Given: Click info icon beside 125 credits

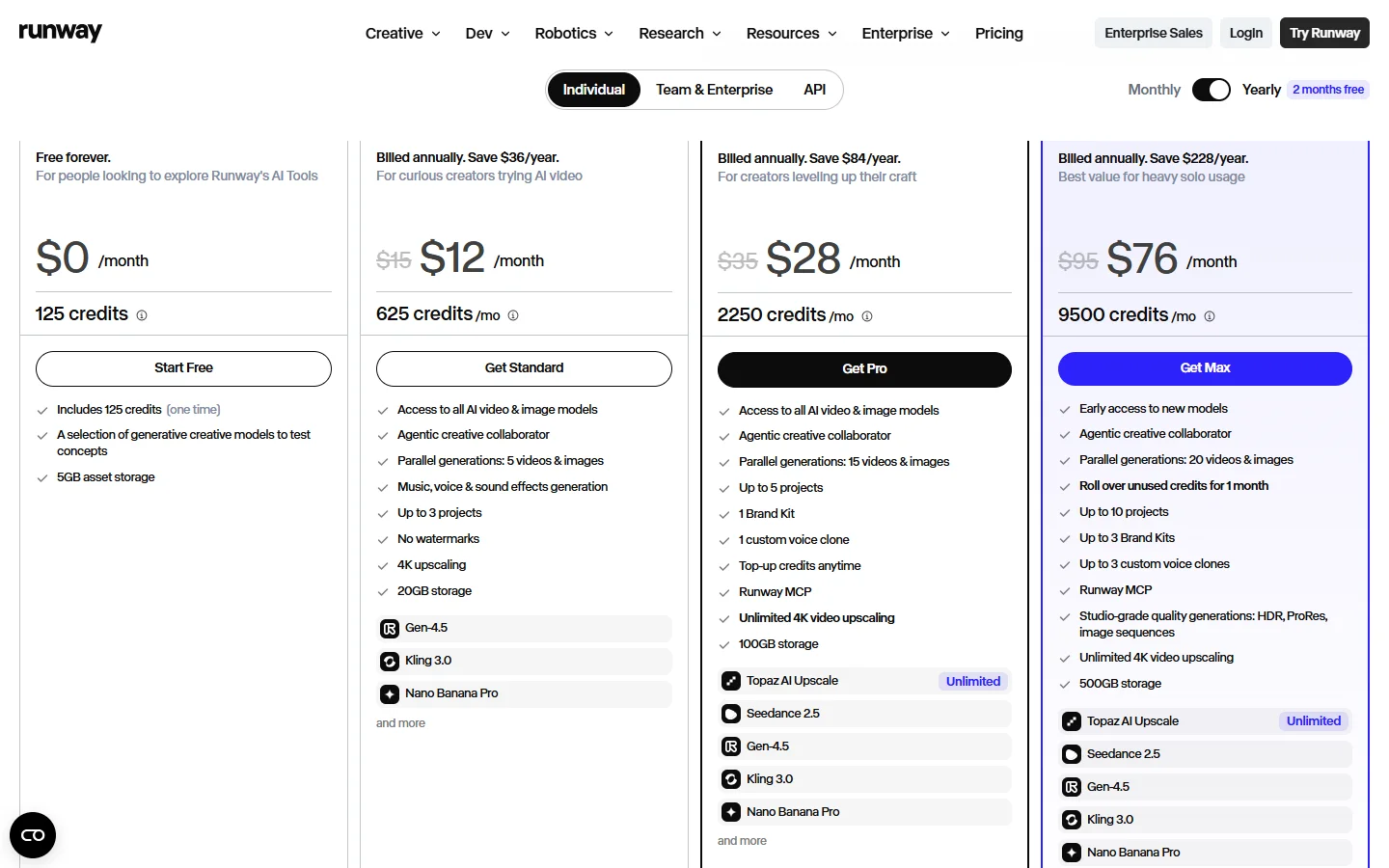Looking at the screenshot, I should (142, 315).
